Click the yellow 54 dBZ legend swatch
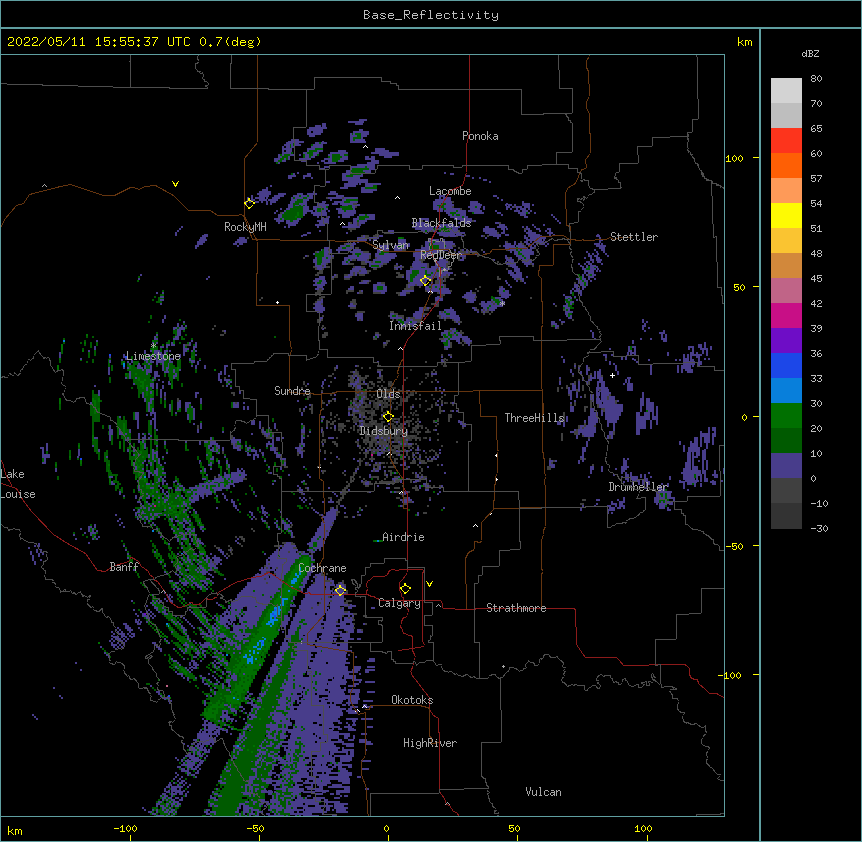The height and width of the screenshot is (842, 862). [x=786, y=215]
